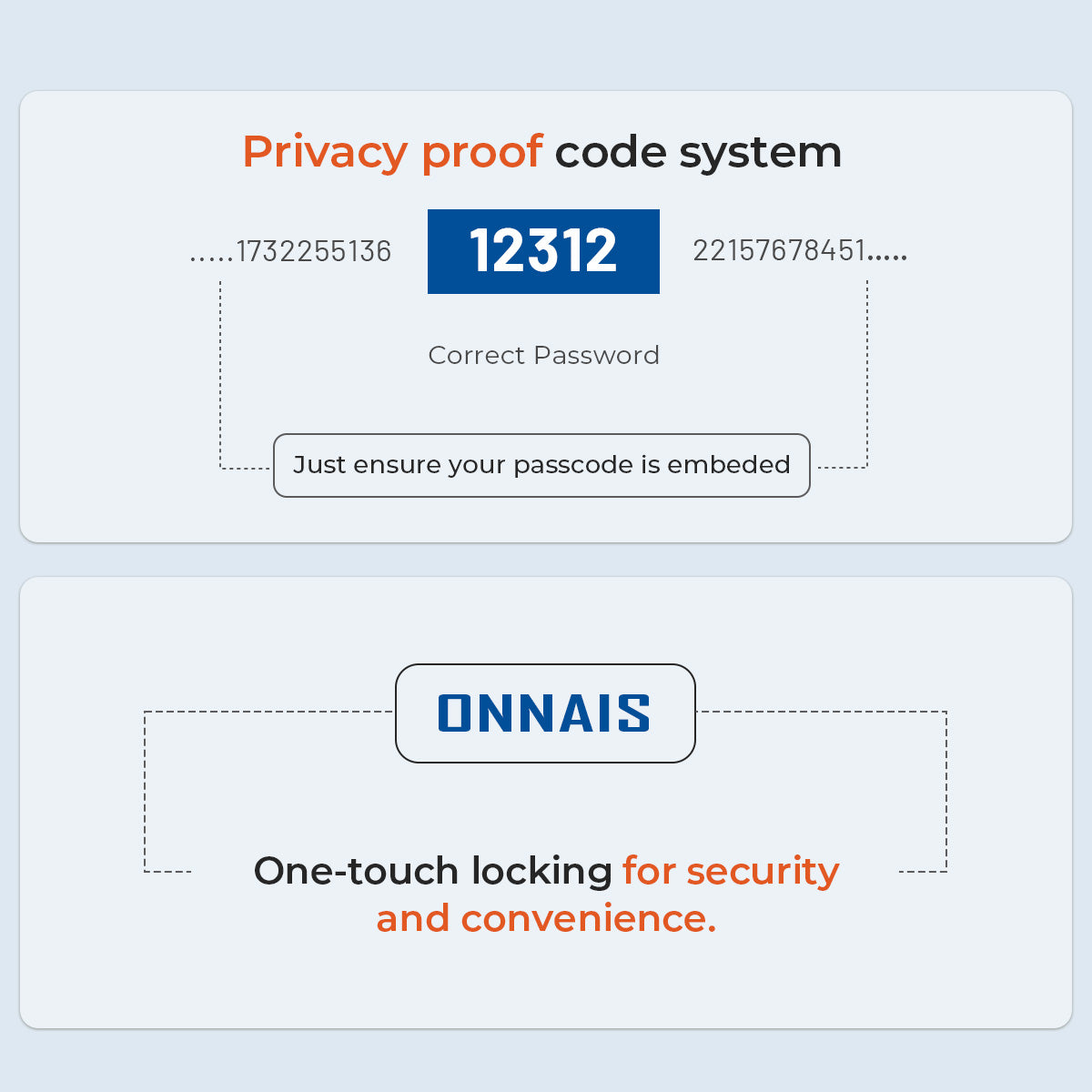1092x1092 pixels.
Task: Select the orange "Privacy proof" heading text
Action: click(392, 151)
